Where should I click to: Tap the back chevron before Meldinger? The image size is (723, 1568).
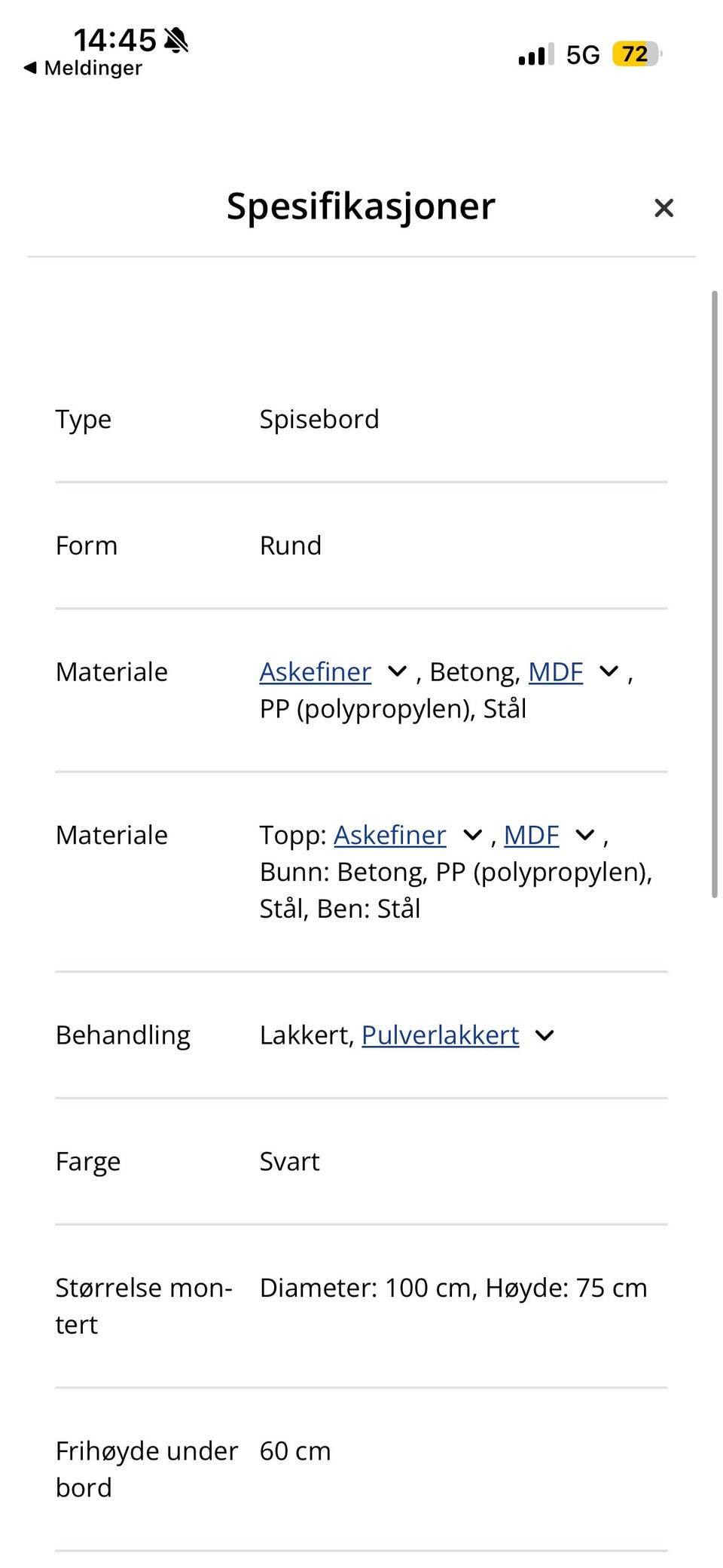coord(30,68)
